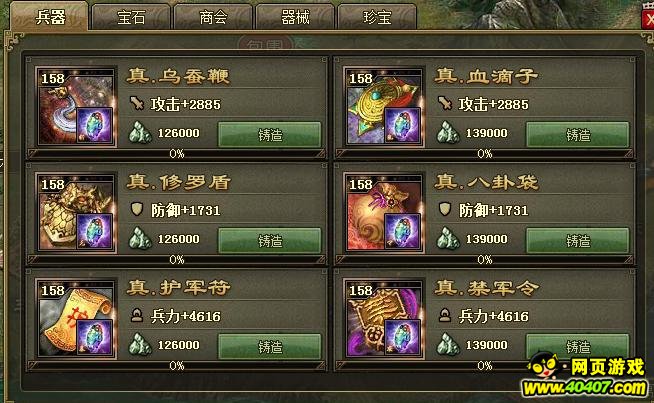Open the 真.禁军令 token icon
This screenshot has width=654, height=403.
384,320
